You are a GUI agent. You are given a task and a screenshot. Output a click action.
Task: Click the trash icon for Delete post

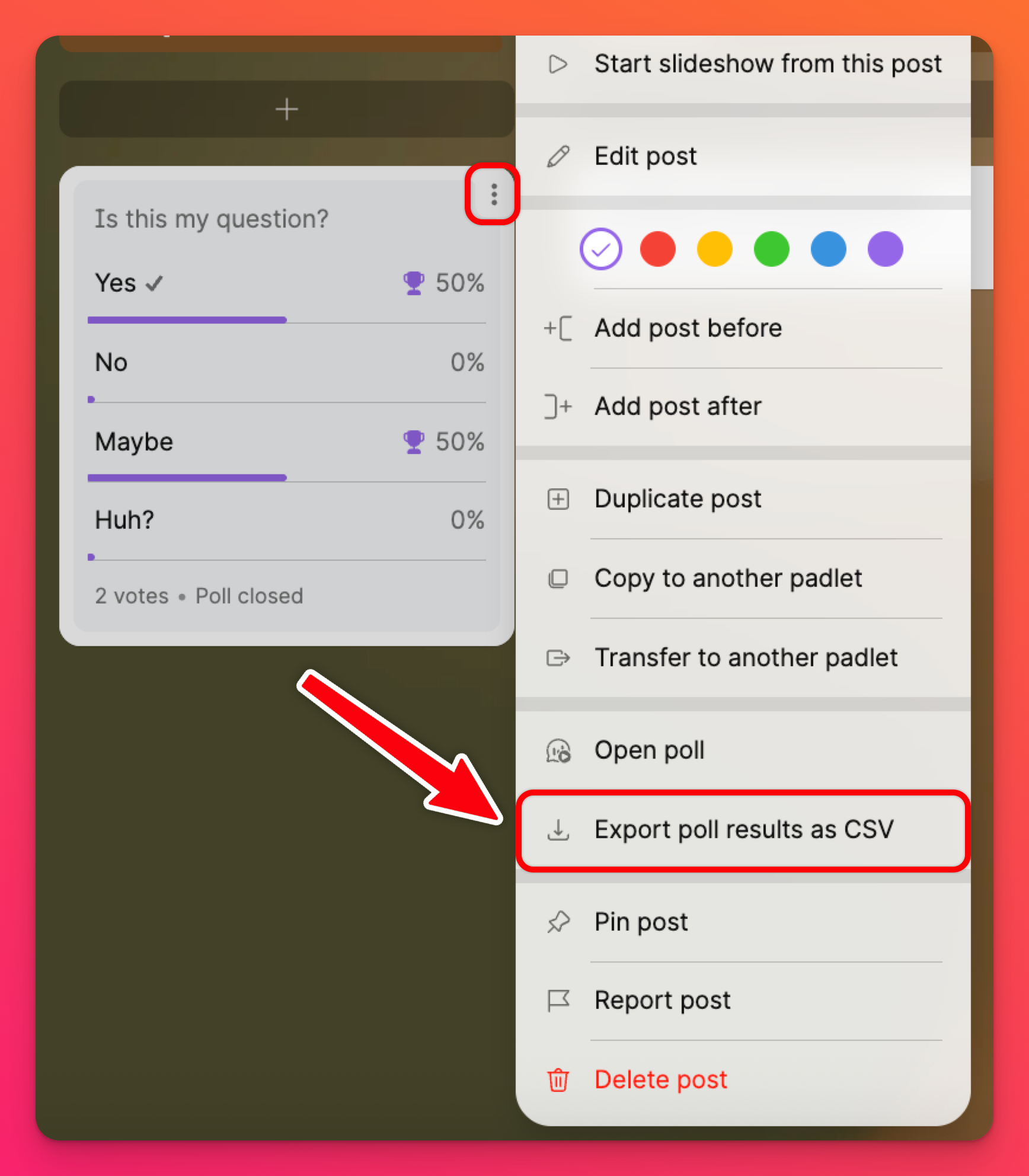pos(558,1079)
